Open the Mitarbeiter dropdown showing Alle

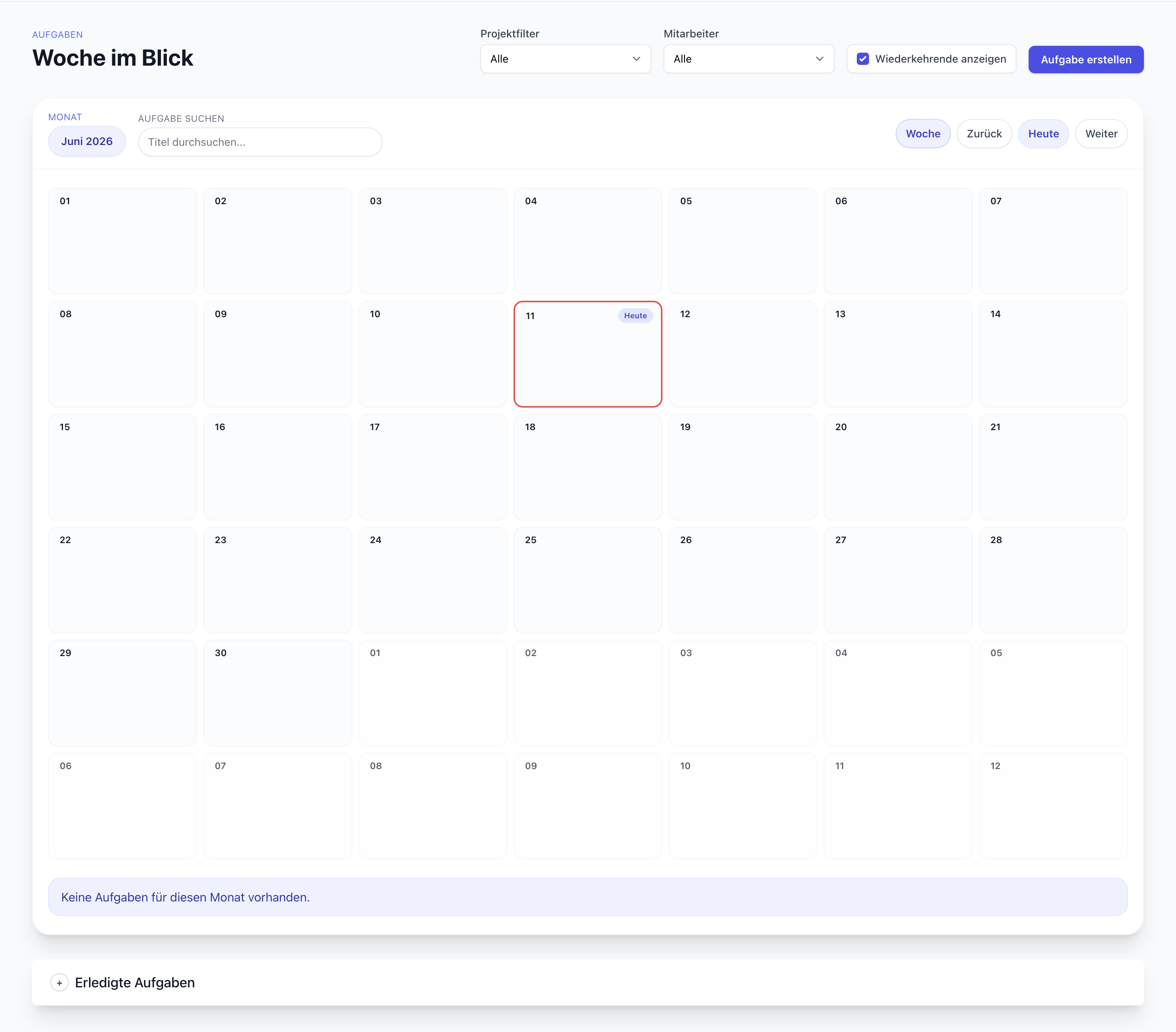(x=748, y=59)
